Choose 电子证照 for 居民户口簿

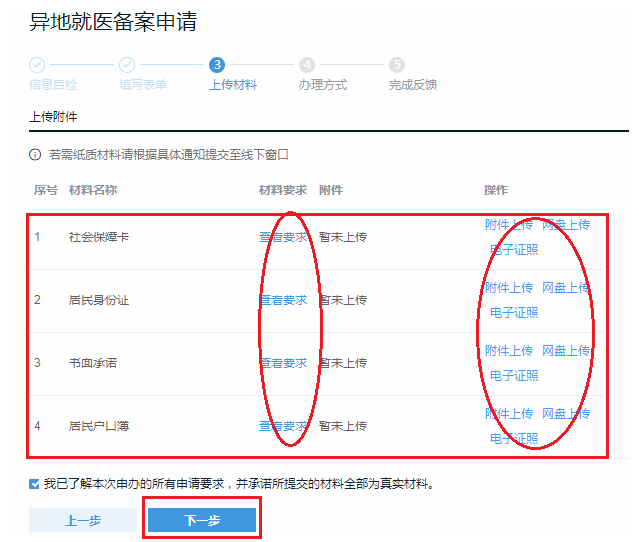click(x=514, y=439)
